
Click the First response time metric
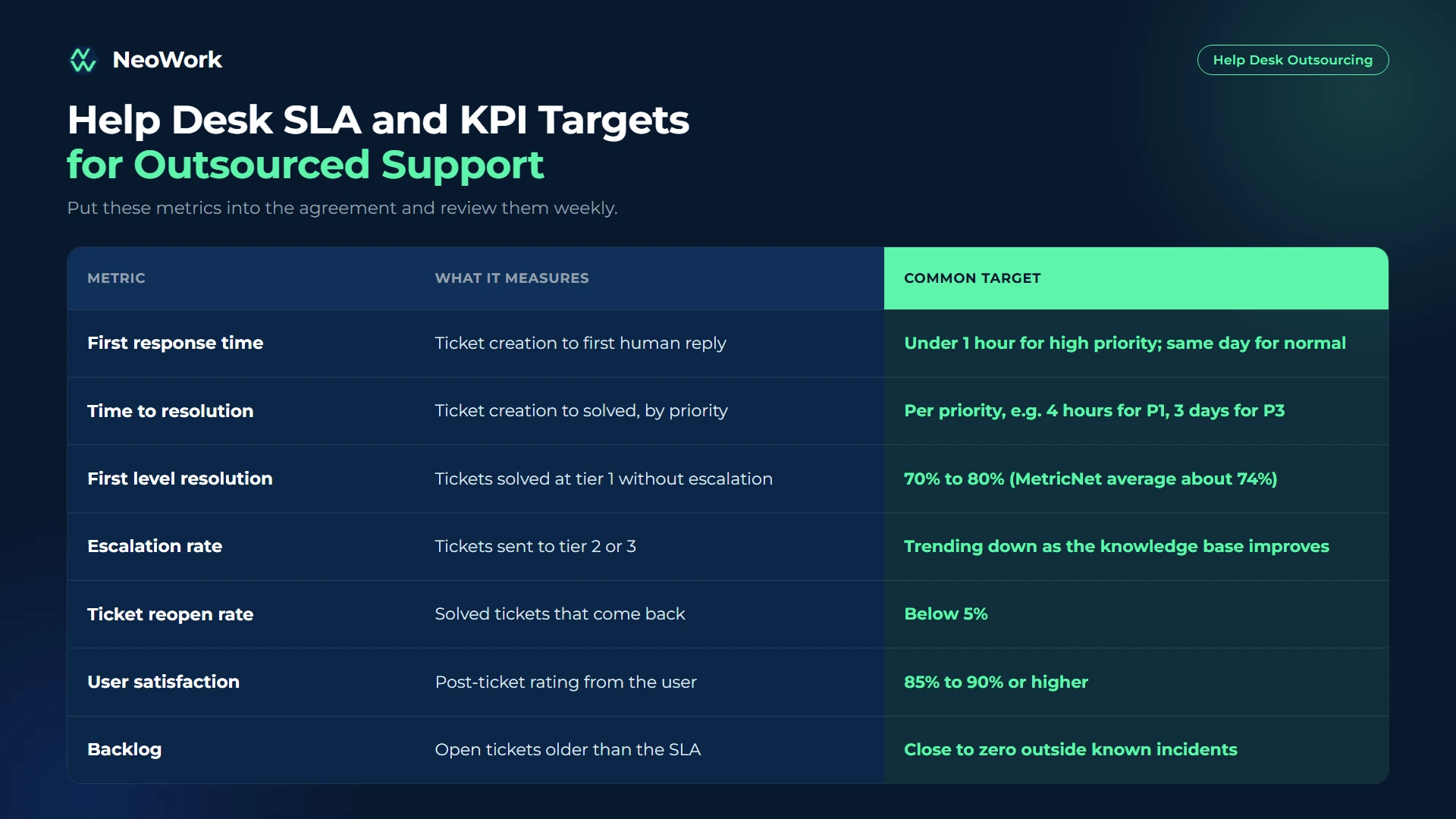coord(175,343)
